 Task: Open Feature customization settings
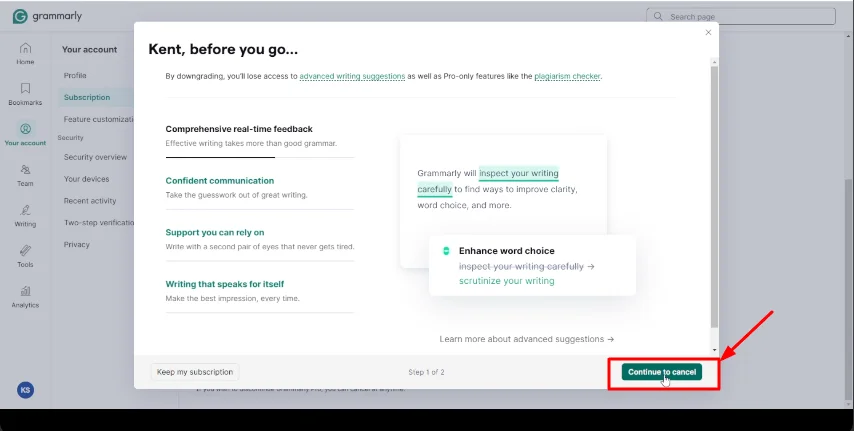click(x=99, y=119)
